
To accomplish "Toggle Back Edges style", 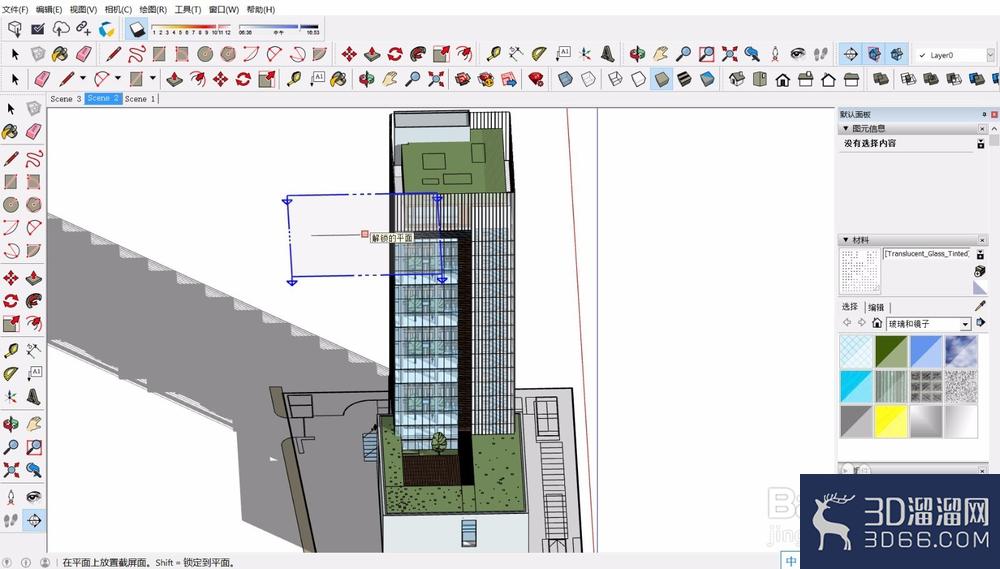I will pos(589,79).
